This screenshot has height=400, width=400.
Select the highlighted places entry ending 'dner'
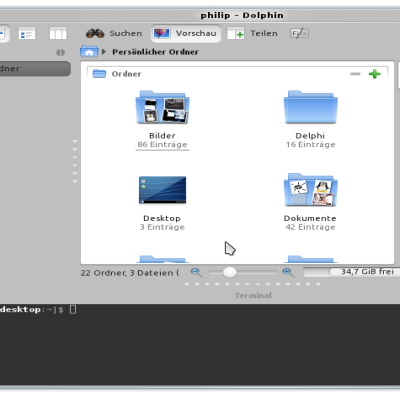coord(35,69)
